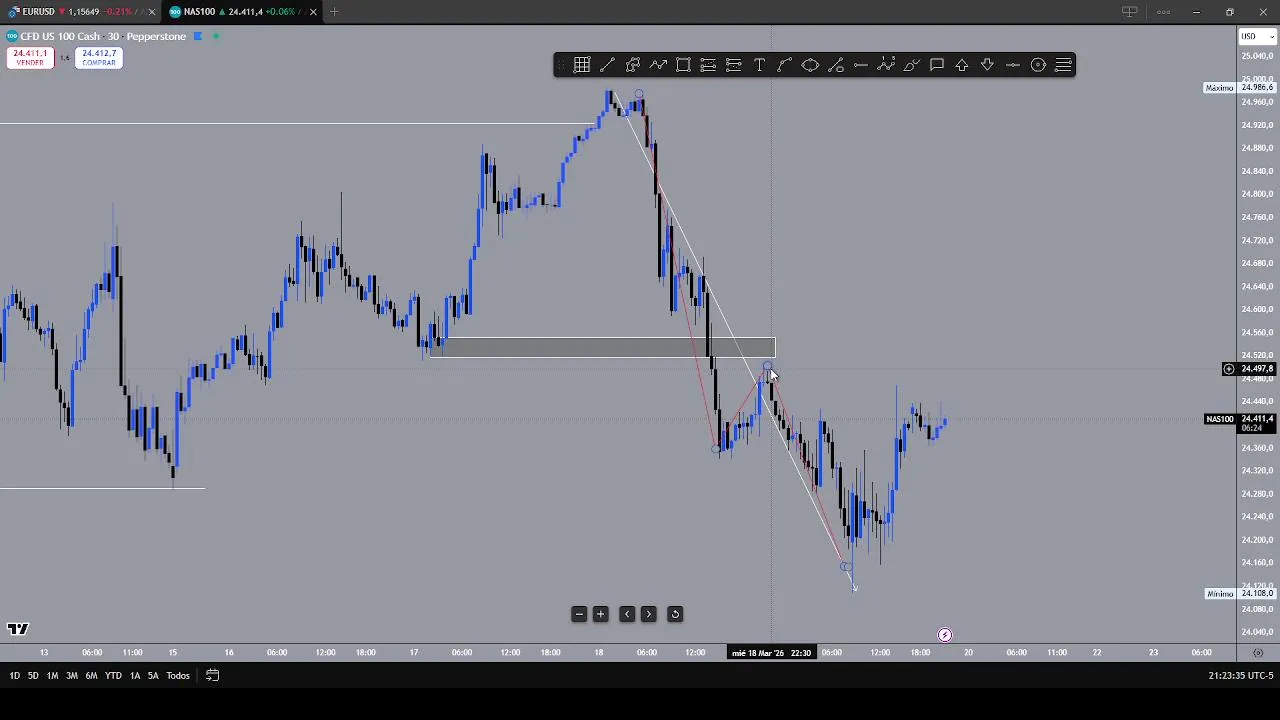Image resolution: width=1280 pixels, height=720 pixels.
Task: Reset the chart view
Action: point(675,614)
